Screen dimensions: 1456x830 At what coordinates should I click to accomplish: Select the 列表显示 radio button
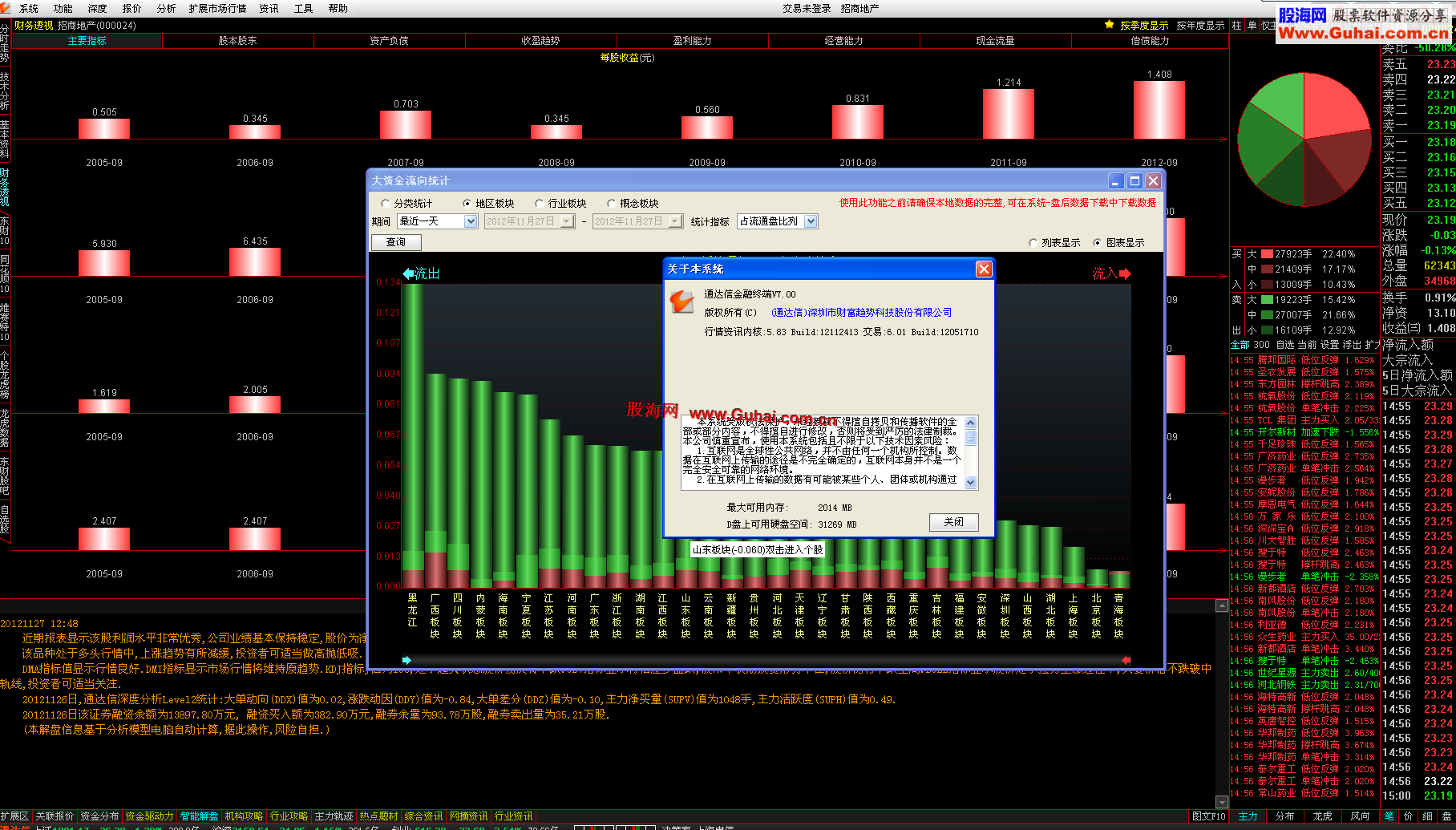pos(1033,243)
